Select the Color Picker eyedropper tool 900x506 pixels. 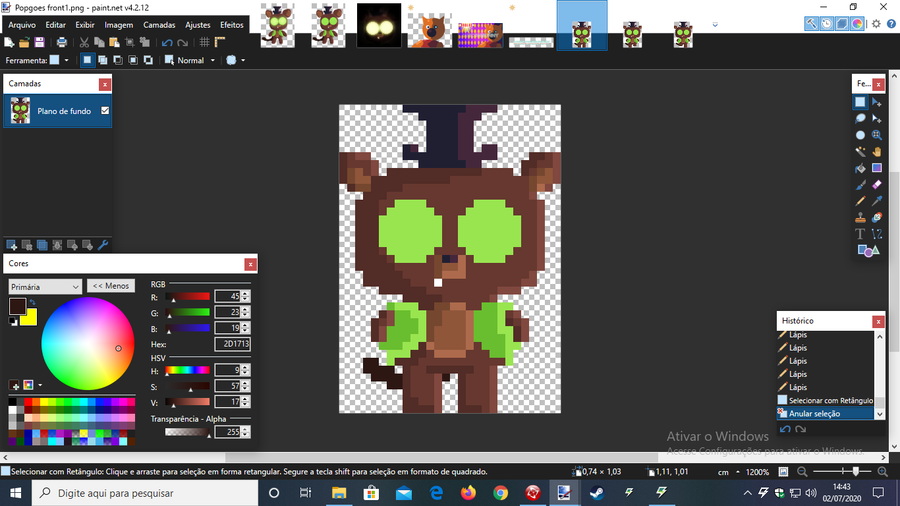point(876,201)
